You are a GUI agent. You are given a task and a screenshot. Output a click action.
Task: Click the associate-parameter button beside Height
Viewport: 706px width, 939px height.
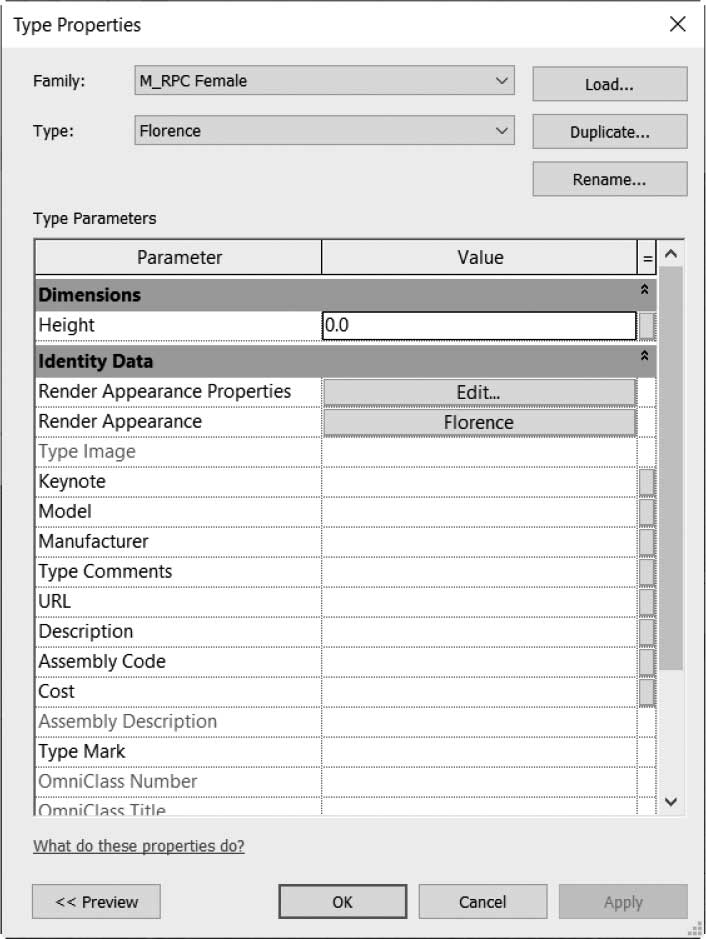pyautogui.click(x=647, y=326)
